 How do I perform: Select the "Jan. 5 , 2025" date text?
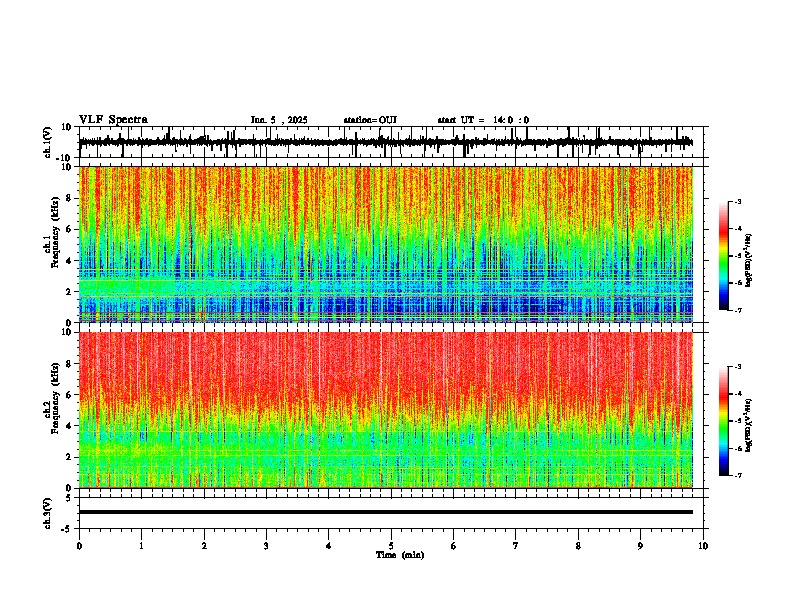(x=279, y=120)
